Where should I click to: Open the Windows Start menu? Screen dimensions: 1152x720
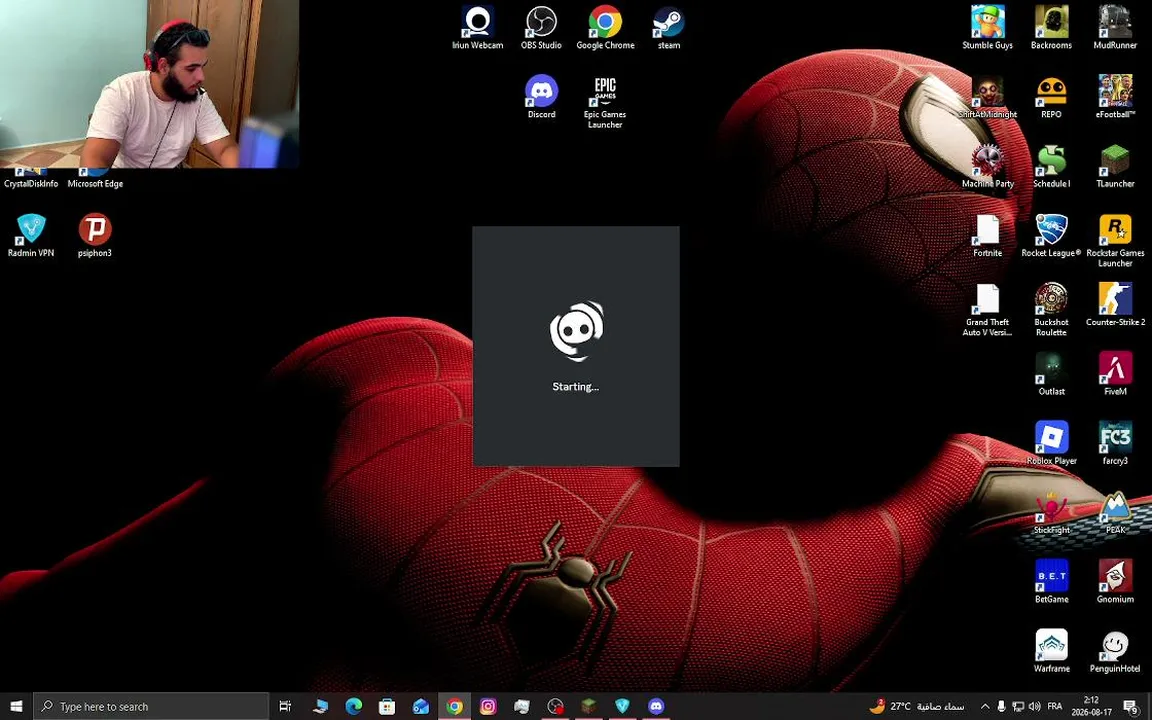16,706
